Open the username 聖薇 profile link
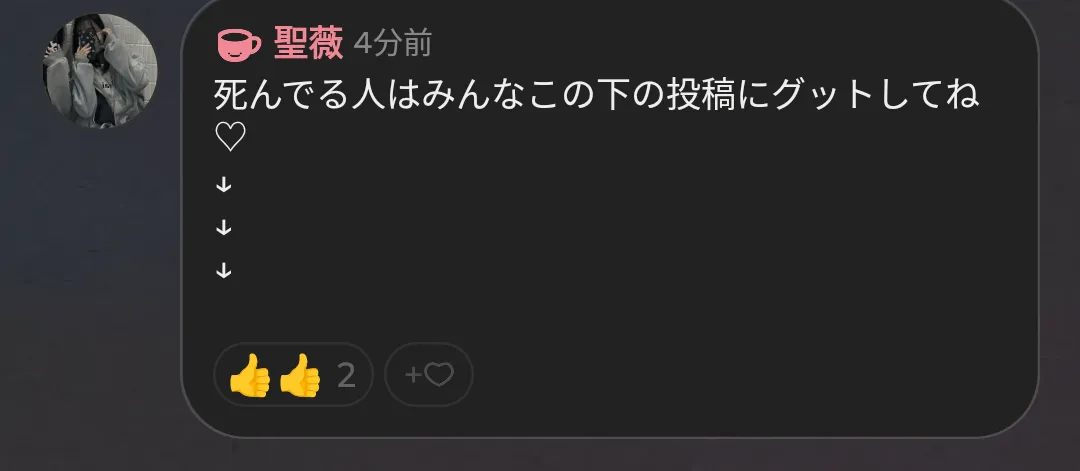1080x471 pixels. click(x=308, y=43)
